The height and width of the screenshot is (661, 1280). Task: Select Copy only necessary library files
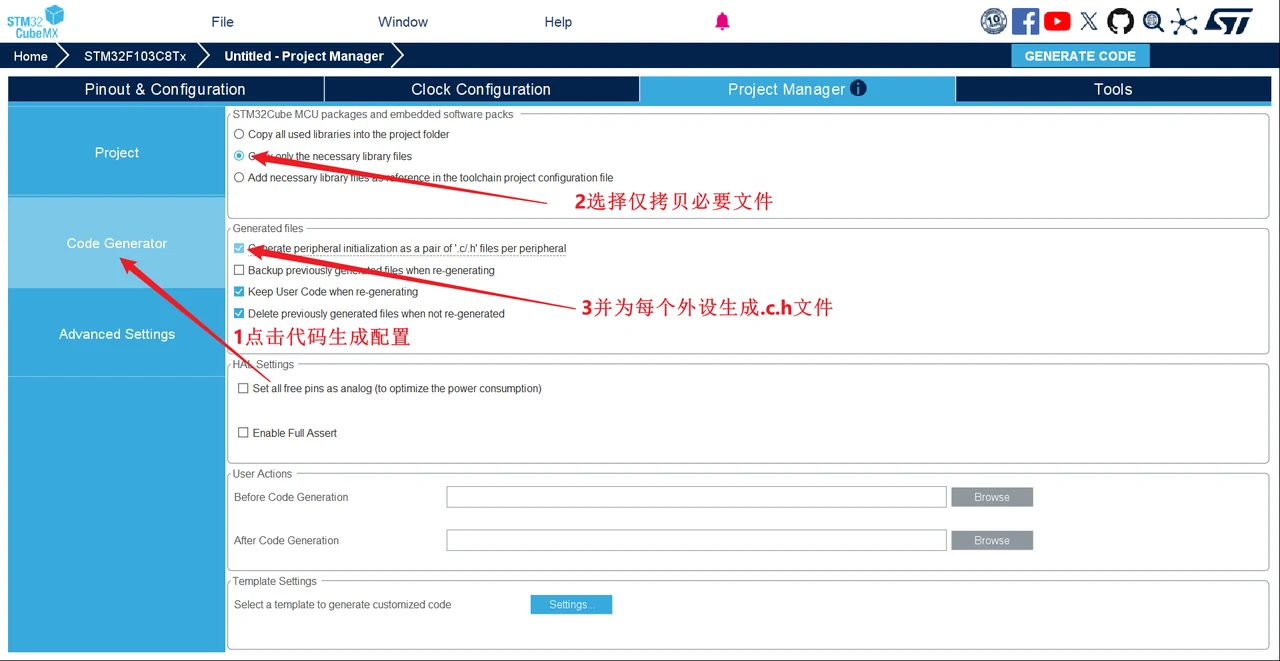coord(239,156)
